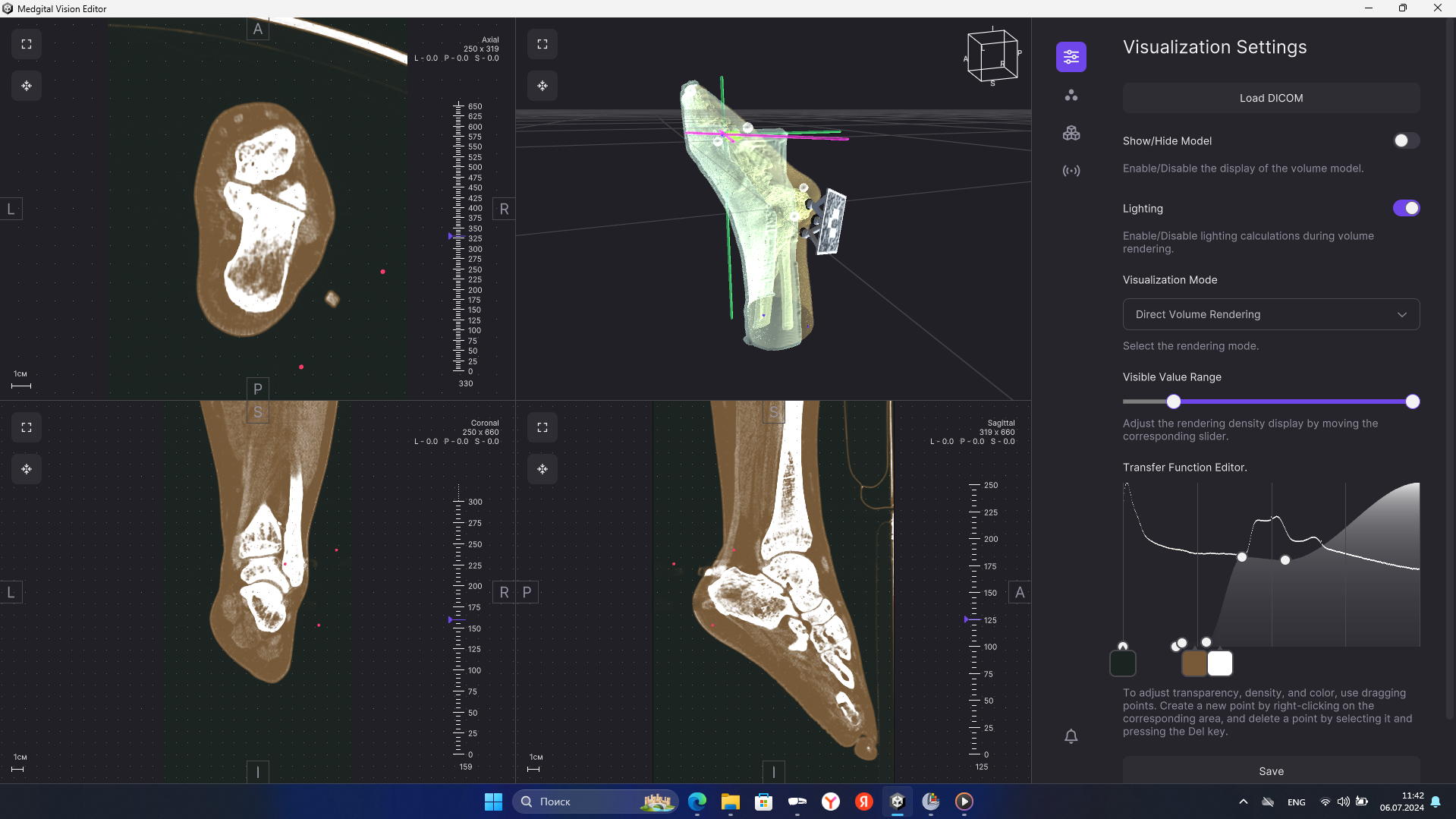The image size is (1456, 819).
Task: Pick the brown color swatch in Transfer Function Editor
Action: (1193, 663)
